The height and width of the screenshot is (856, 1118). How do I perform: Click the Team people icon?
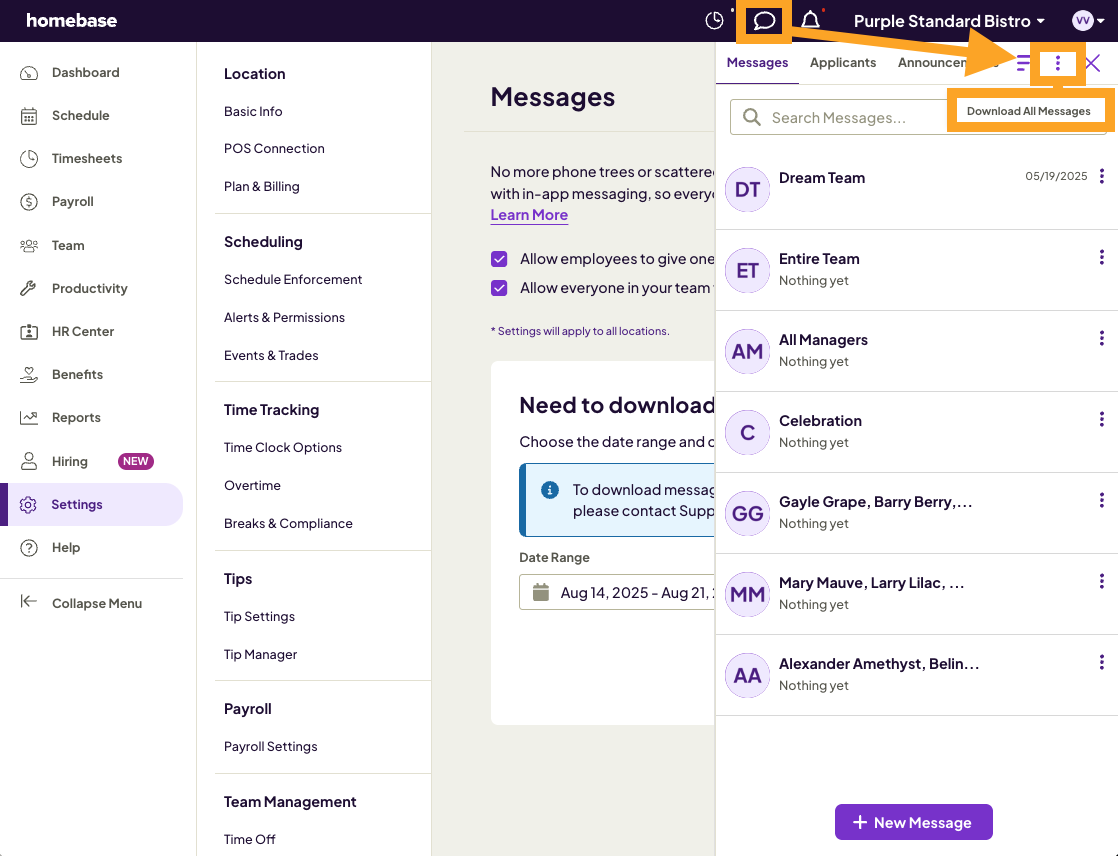[29, 246]
